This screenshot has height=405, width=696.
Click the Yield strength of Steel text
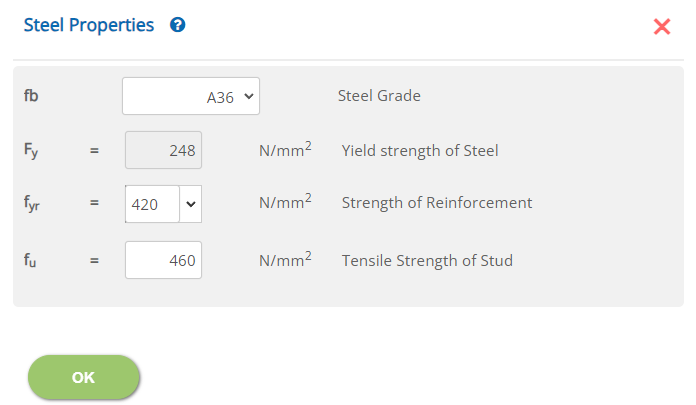(x=420, y=152)
